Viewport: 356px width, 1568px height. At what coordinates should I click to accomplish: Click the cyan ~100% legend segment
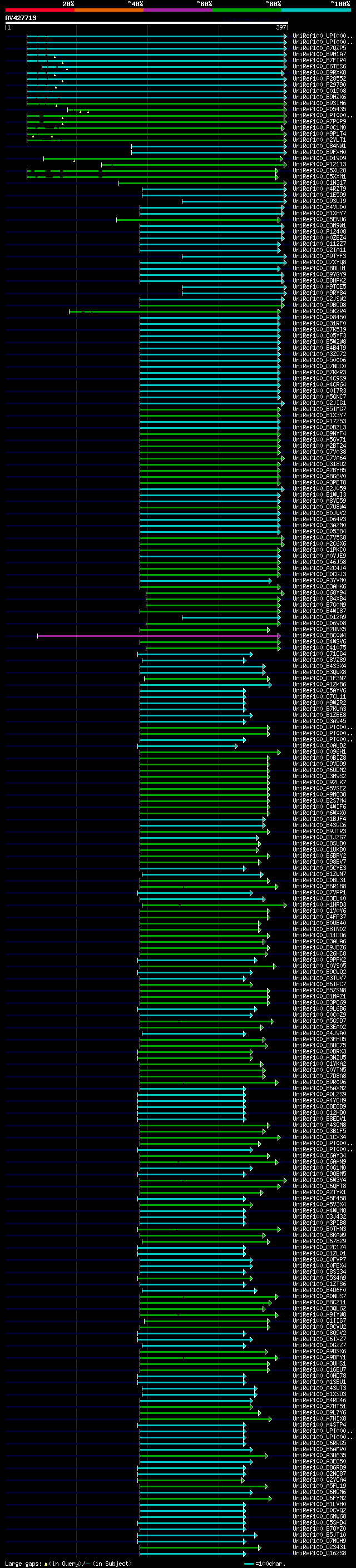(x=317, y=10)
